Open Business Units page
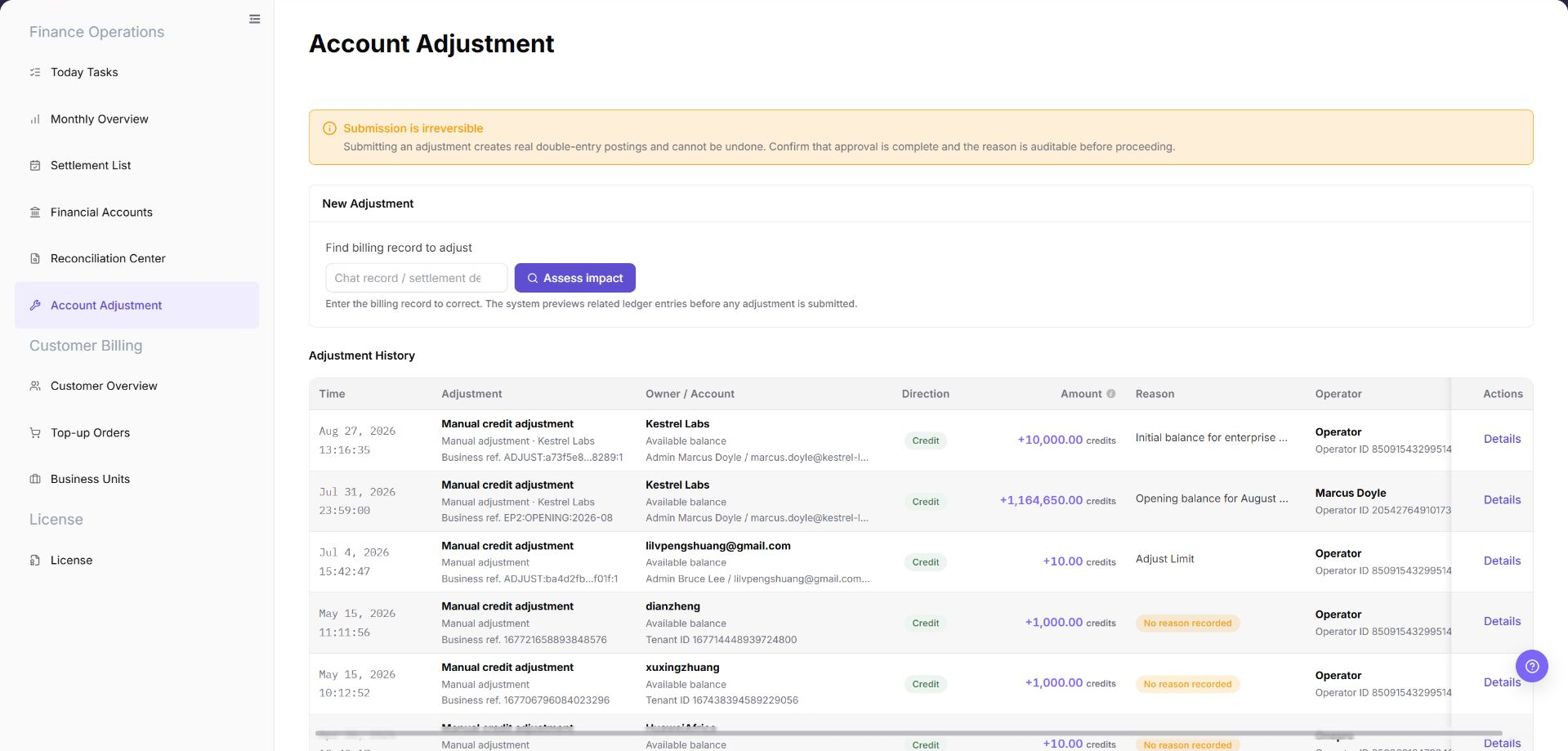This screenshot has height=751, width=1568. point(137,479)
